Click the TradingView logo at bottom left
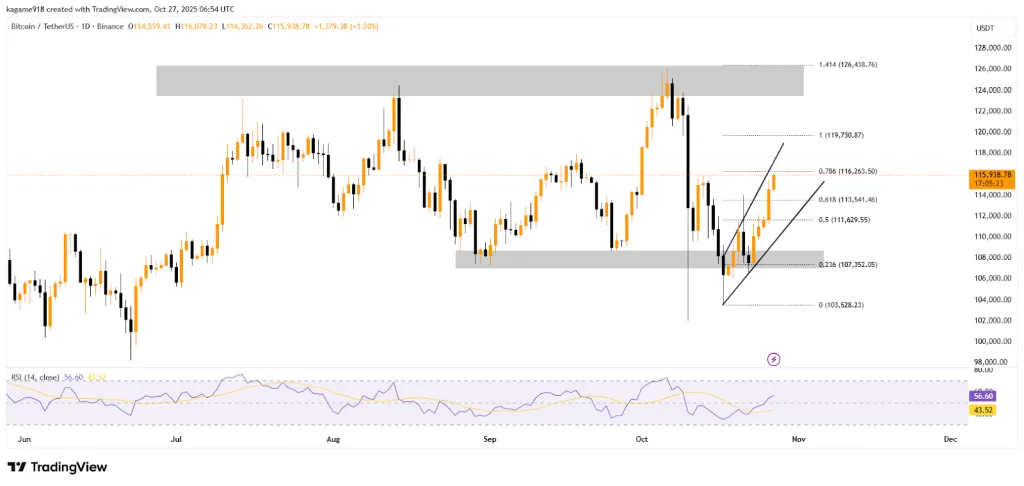Viewport: 1024px width, 486px height. pyautogui.click(x=60, y=467)
